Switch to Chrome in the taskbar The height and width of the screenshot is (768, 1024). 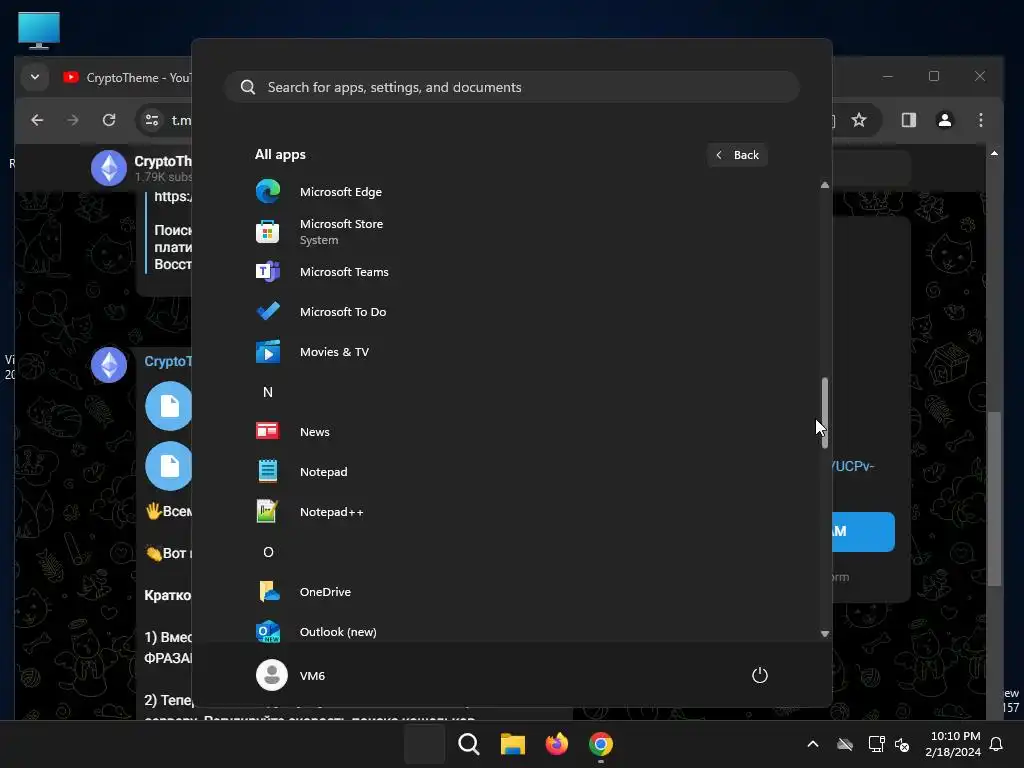pos(601,744)
